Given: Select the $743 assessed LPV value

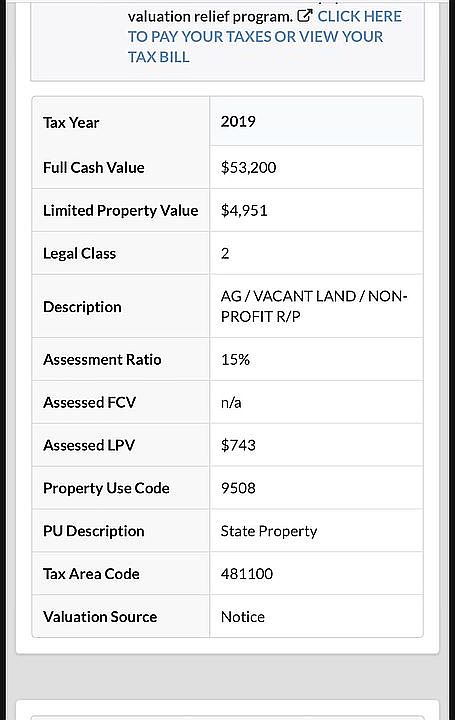Looking at the screenshot, I should click(x=238, y=445).
